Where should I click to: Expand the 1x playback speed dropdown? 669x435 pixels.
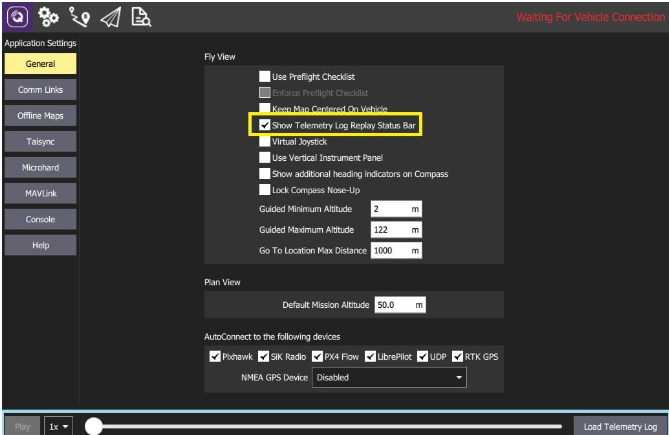point(59,427)
